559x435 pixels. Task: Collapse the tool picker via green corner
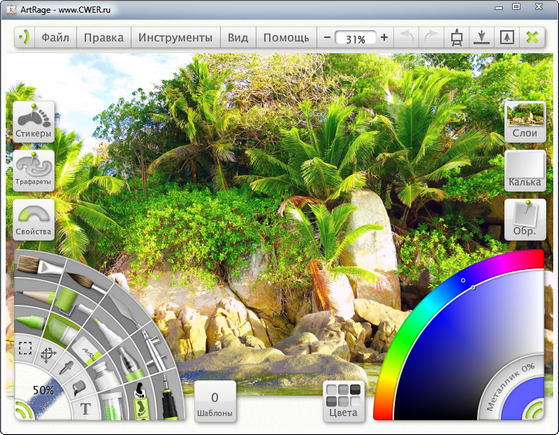(x=23, y=411)
